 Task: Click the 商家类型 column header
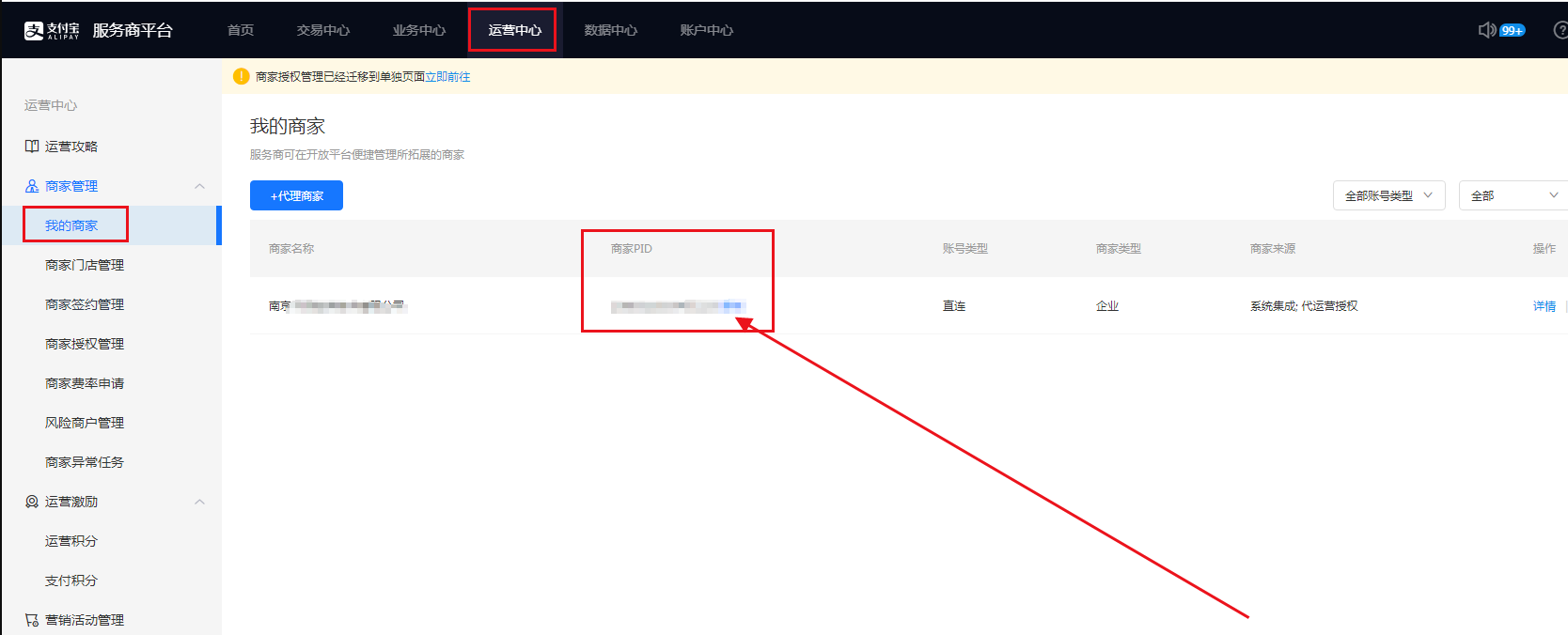(1119, 249)
